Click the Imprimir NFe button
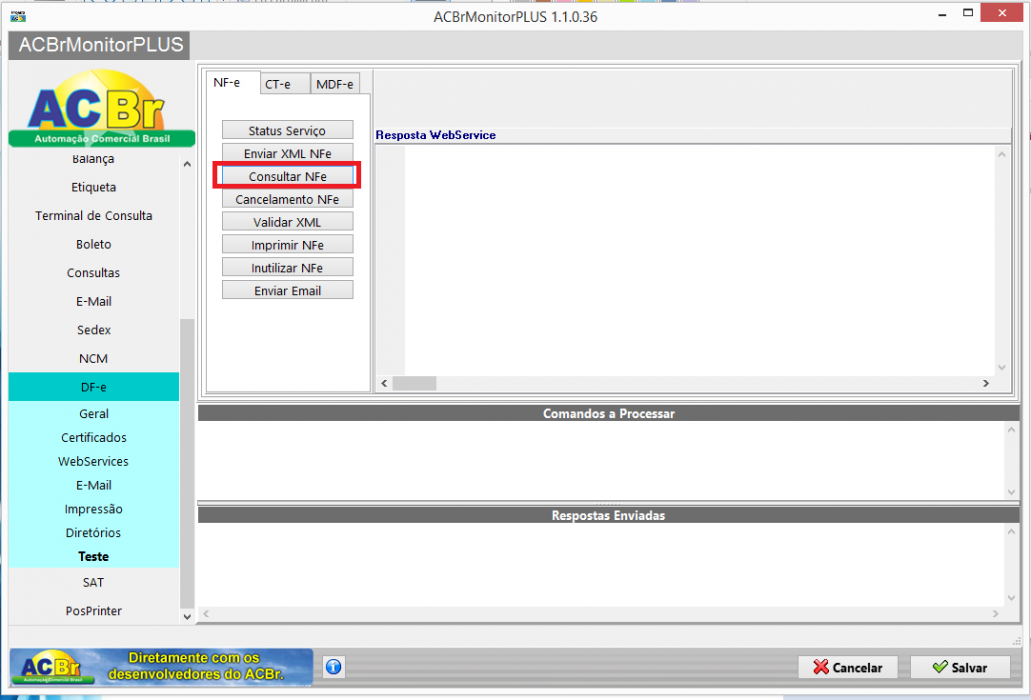 (x=287, y=245)
